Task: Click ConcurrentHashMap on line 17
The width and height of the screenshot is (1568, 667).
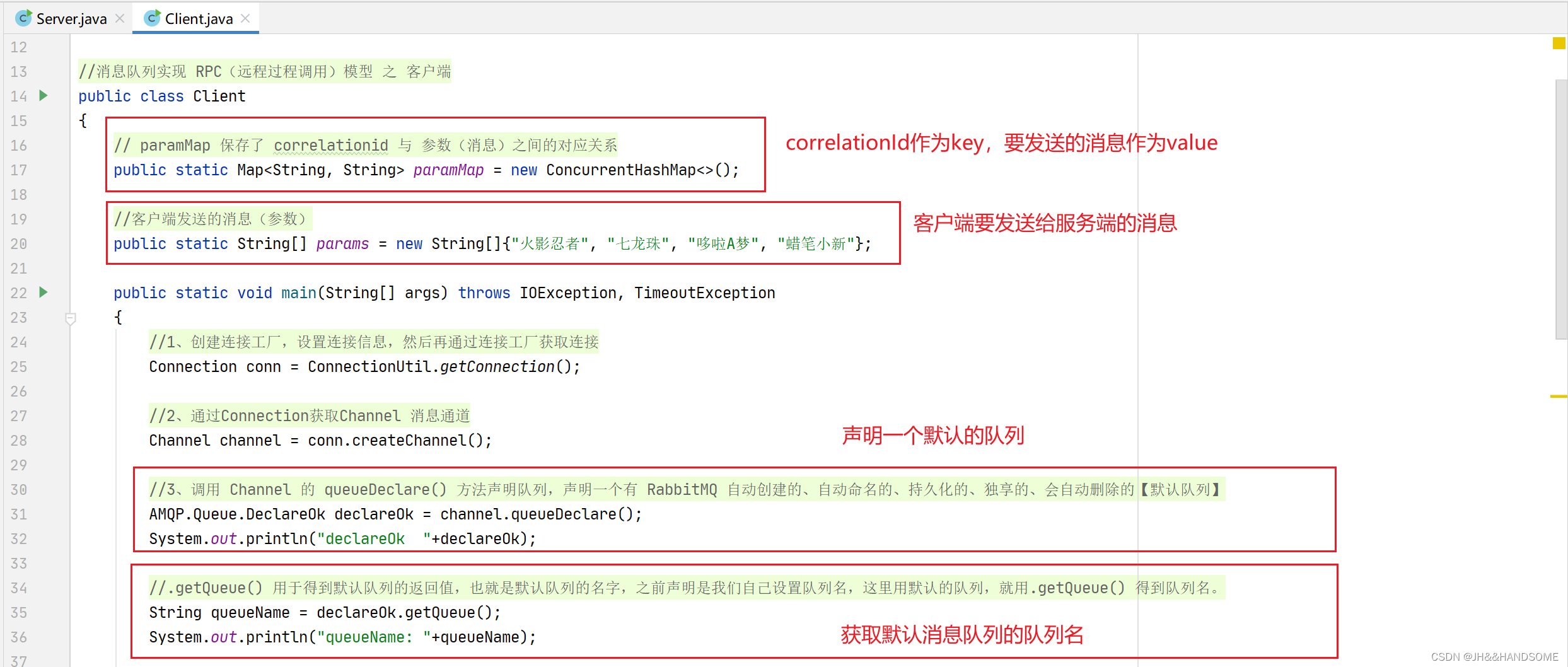Action: [x=621, y=170]
